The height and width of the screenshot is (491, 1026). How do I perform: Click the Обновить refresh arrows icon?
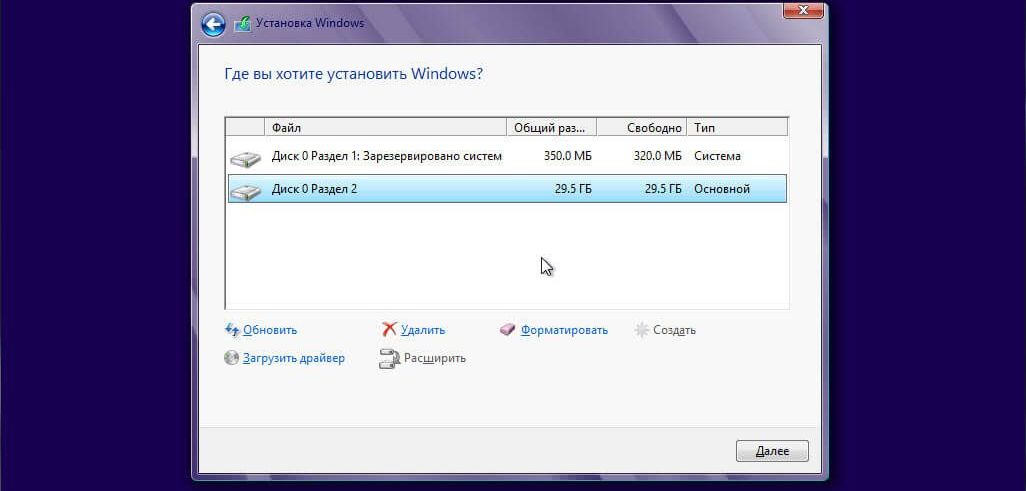point(232,330)
